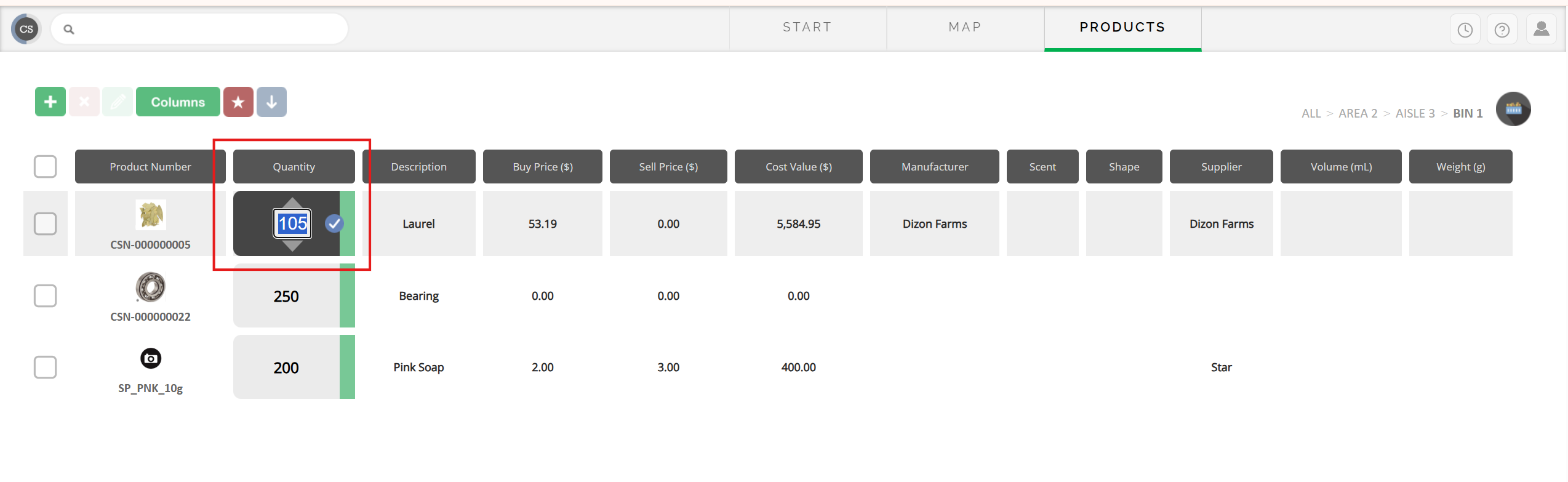This screenshot has width=1568, height=482.
Task: Click the disabled delete X button
Action: click(x=84, y=102)
